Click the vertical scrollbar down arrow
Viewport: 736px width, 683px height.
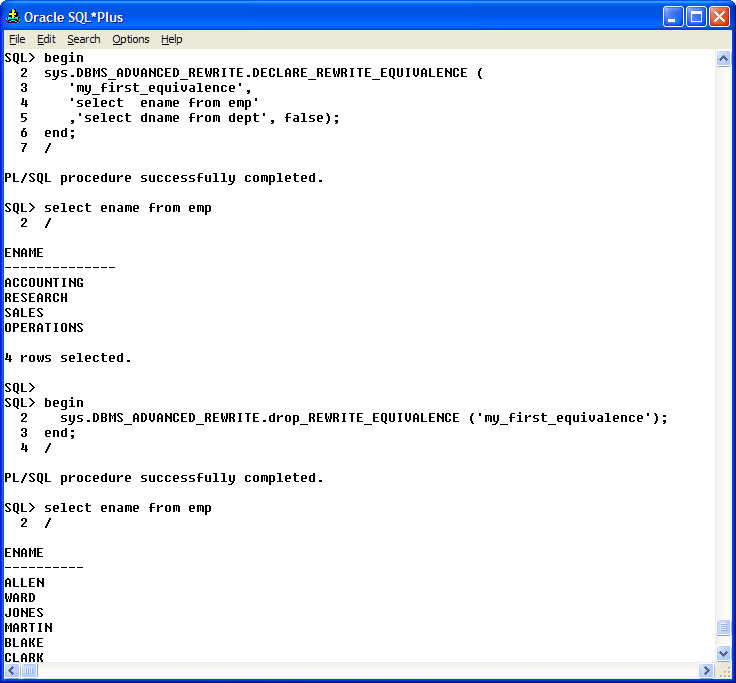[x=723, y=653]
